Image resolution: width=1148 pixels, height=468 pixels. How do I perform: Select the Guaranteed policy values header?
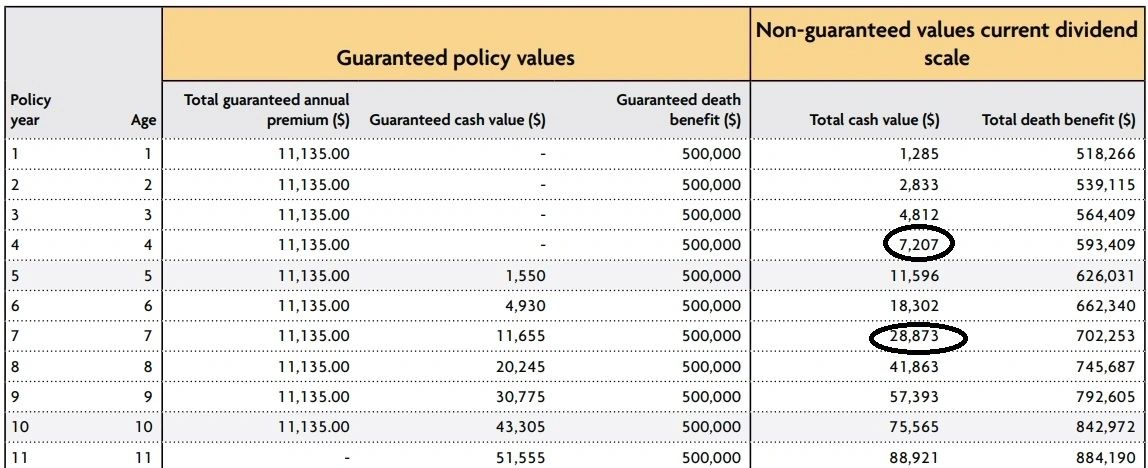pos(455,58)
